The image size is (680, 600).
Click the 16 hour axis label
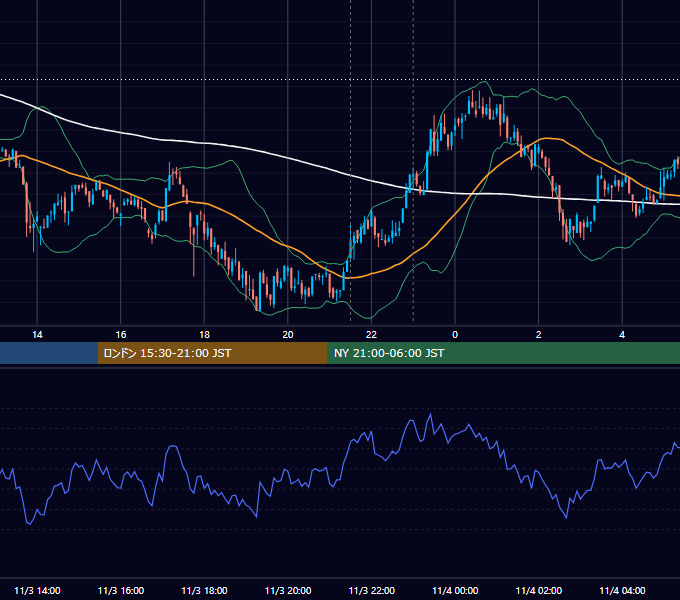[121, 335]
